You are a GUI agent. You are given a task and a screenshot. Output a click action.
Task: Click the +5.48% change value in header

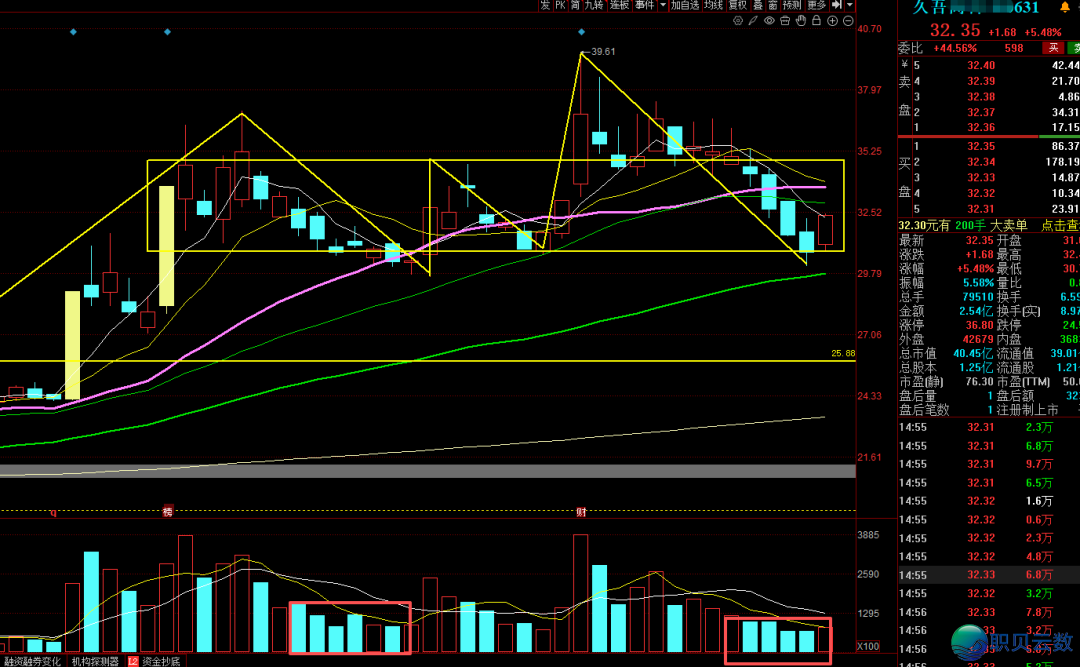[1043, 32]
